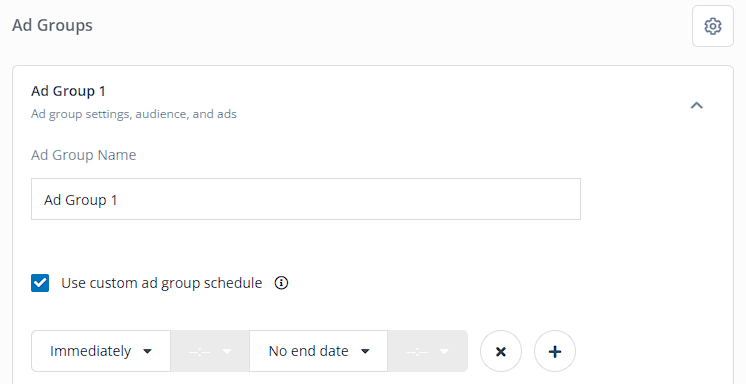The image size is (746, 384).
Task: Uncheck the Use custom ad group schedule checkbox
Action: pos(40,283)
